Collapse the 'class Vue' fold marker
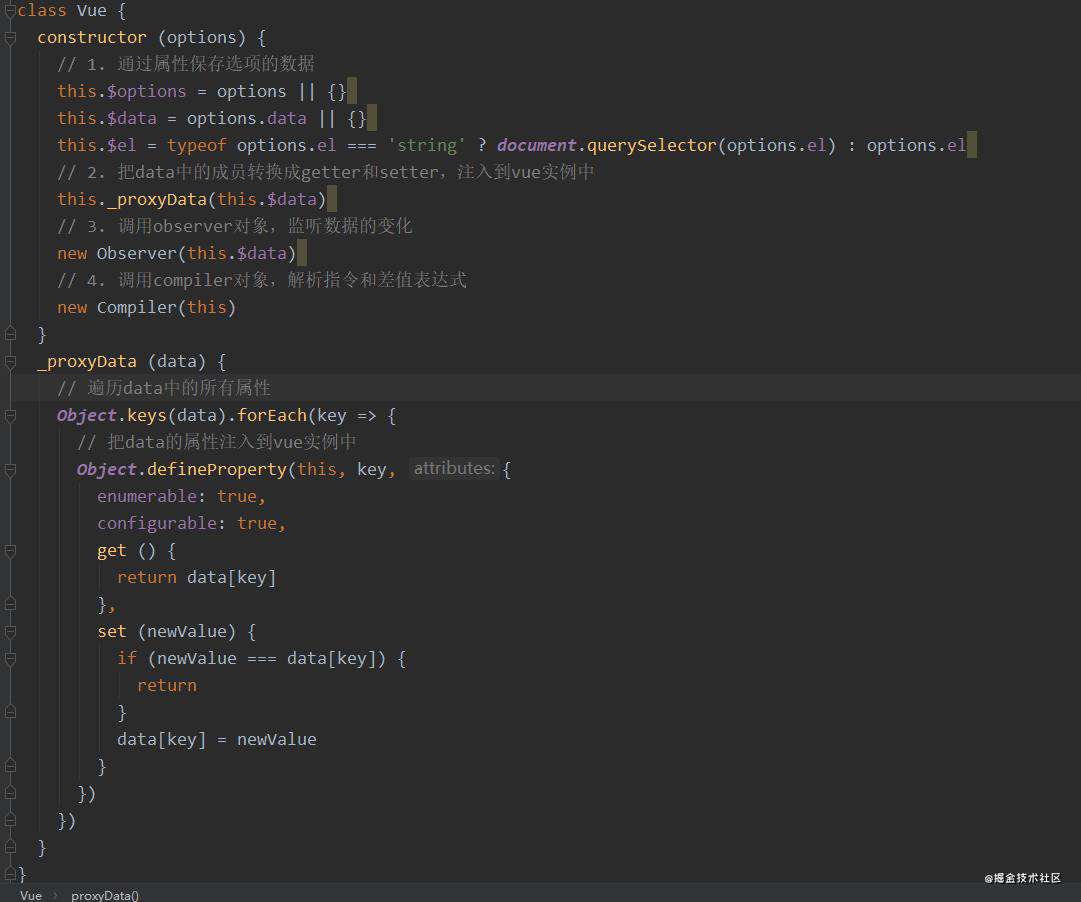This screenshot has width=1081, height=902. [10, 10]
